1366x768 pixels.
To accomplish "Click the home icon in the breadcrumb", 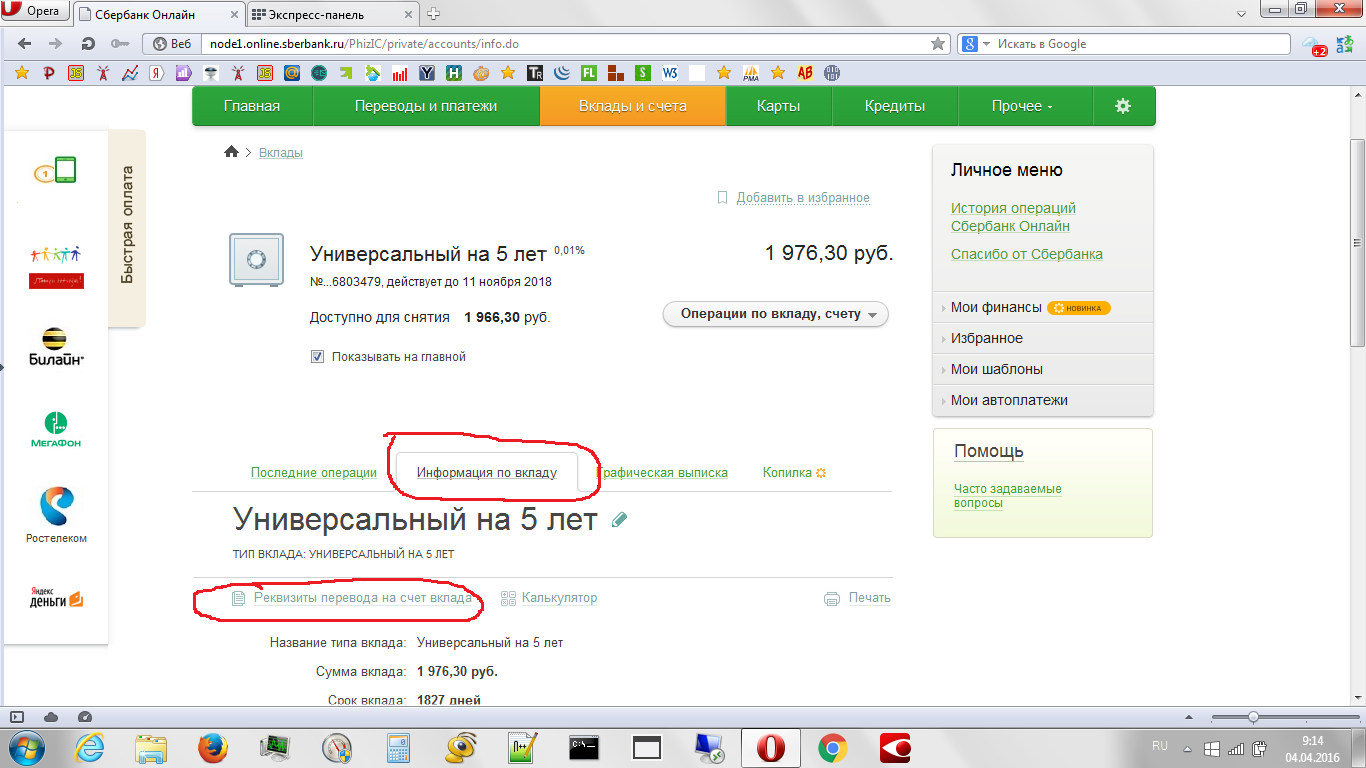I will [x=231, y=151].
